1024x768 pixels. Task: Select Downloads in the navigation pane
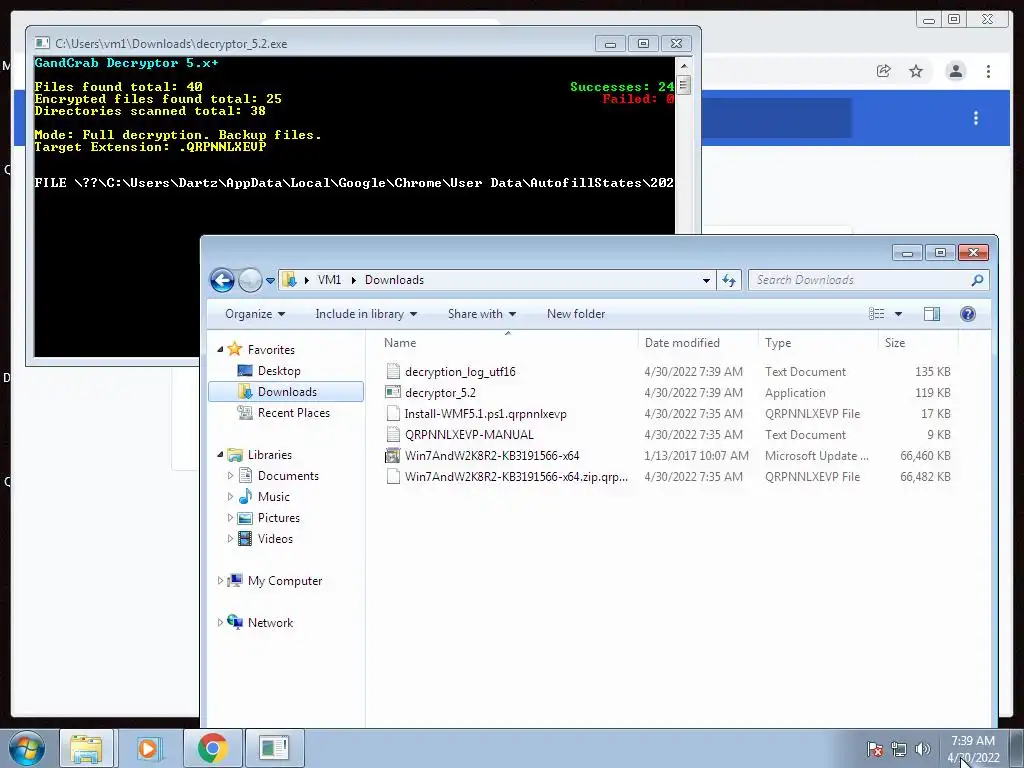(x=286, y=392)
